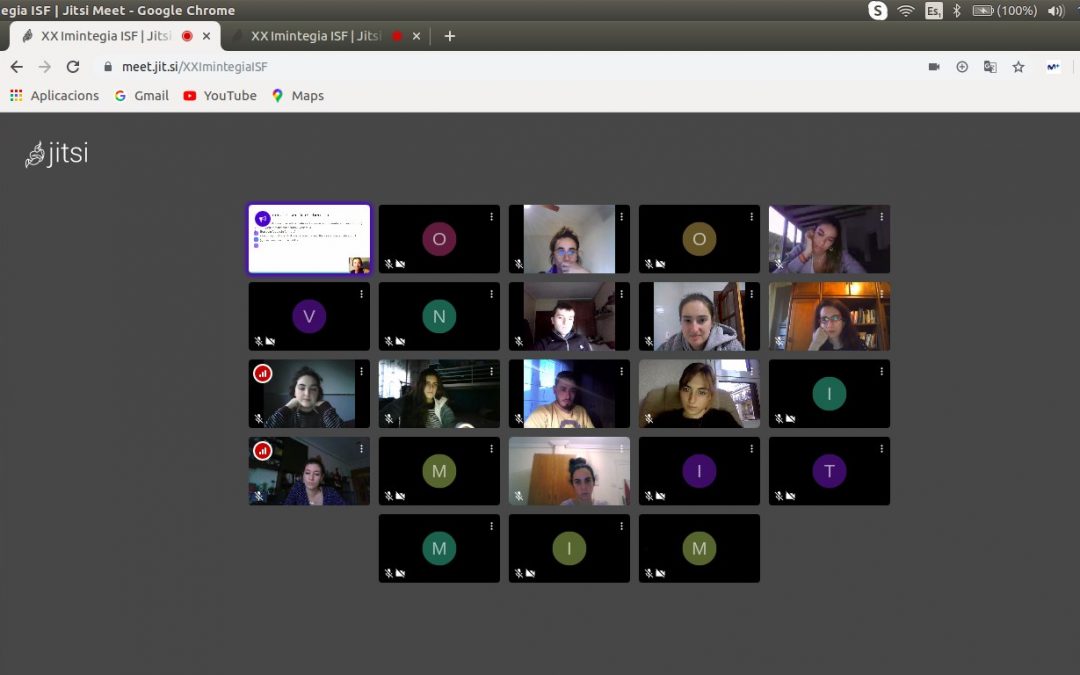Click the zoom indicator icon in address bar
The height and width of the screenshot is (675, 1080).
click(x=962, y=67)
